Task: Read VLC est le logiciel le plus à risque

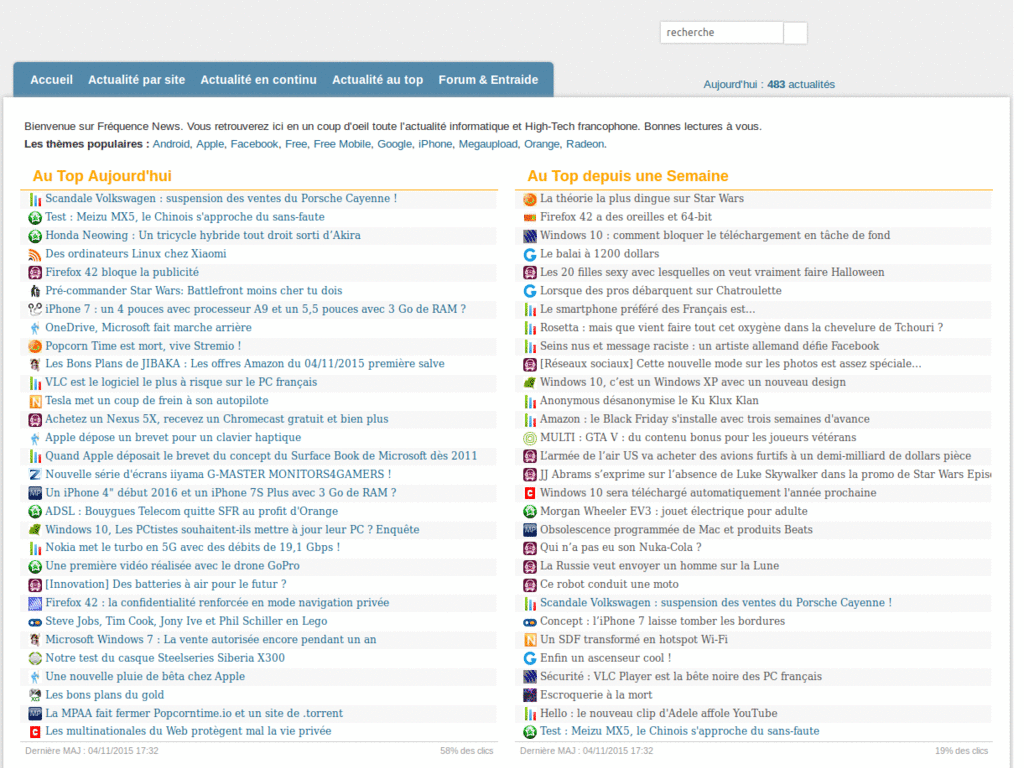Action: pyautogui.click(x=181, y=382)
